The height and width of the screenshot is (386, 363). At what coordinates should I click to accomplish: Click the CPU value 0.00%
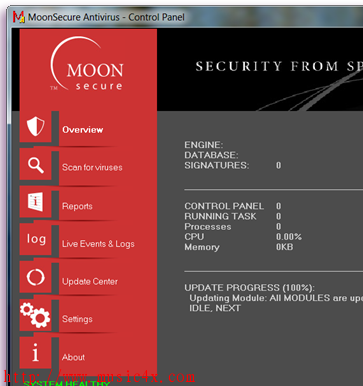click(x=289, y=237)
